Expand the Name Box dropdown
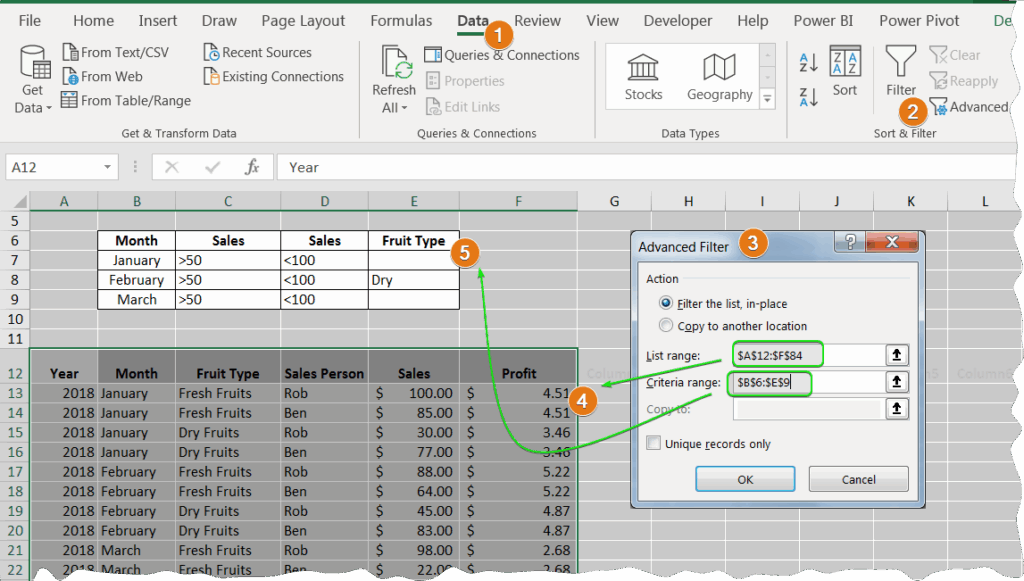Image resolution: width=1024 pixels, height=581 pixels. pyautogui.click(x=107, y=167)
